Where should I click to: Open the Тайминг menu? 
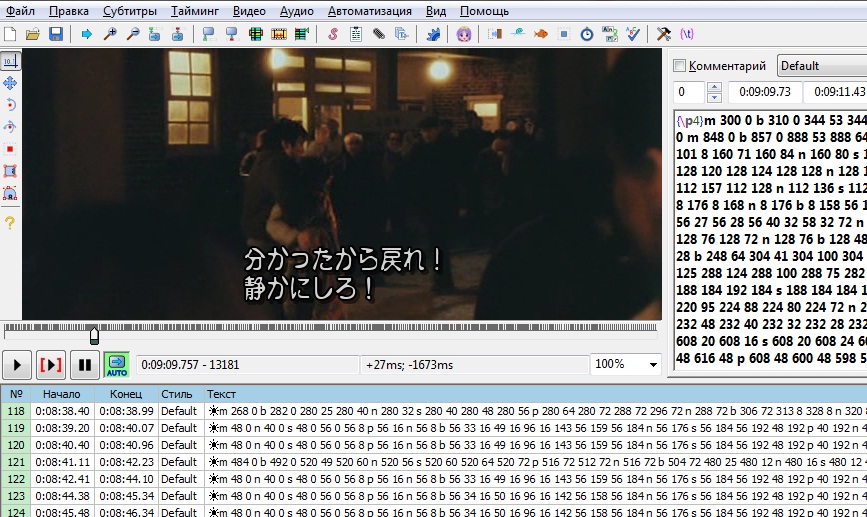pyautogui.click(x=195, y=11)
